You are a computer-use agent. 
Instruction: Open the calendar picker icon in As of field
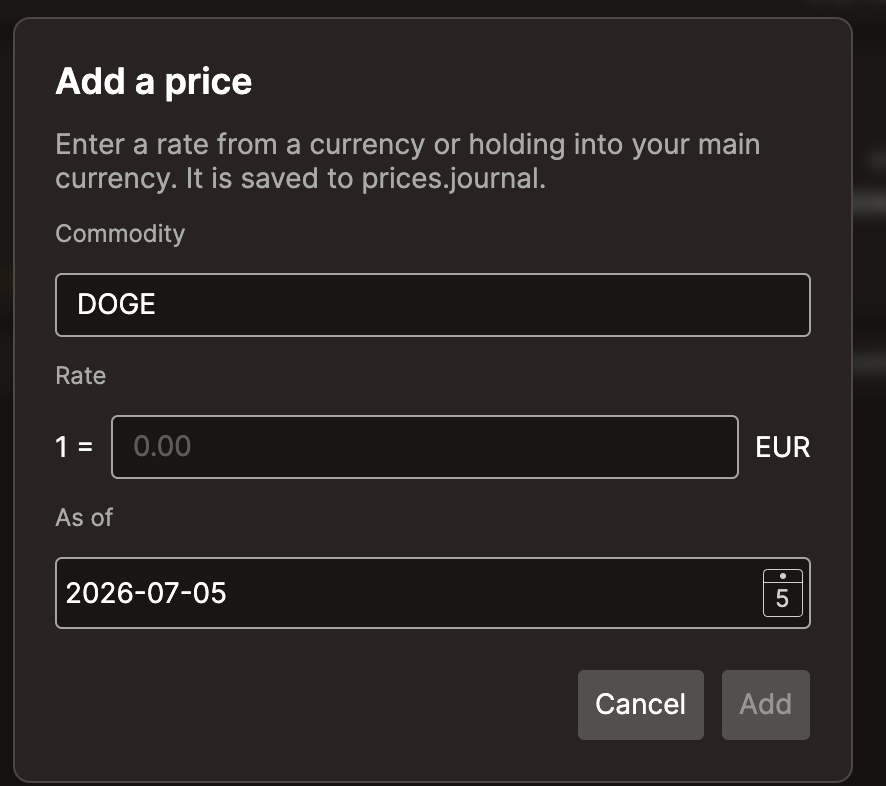[783, 593]
